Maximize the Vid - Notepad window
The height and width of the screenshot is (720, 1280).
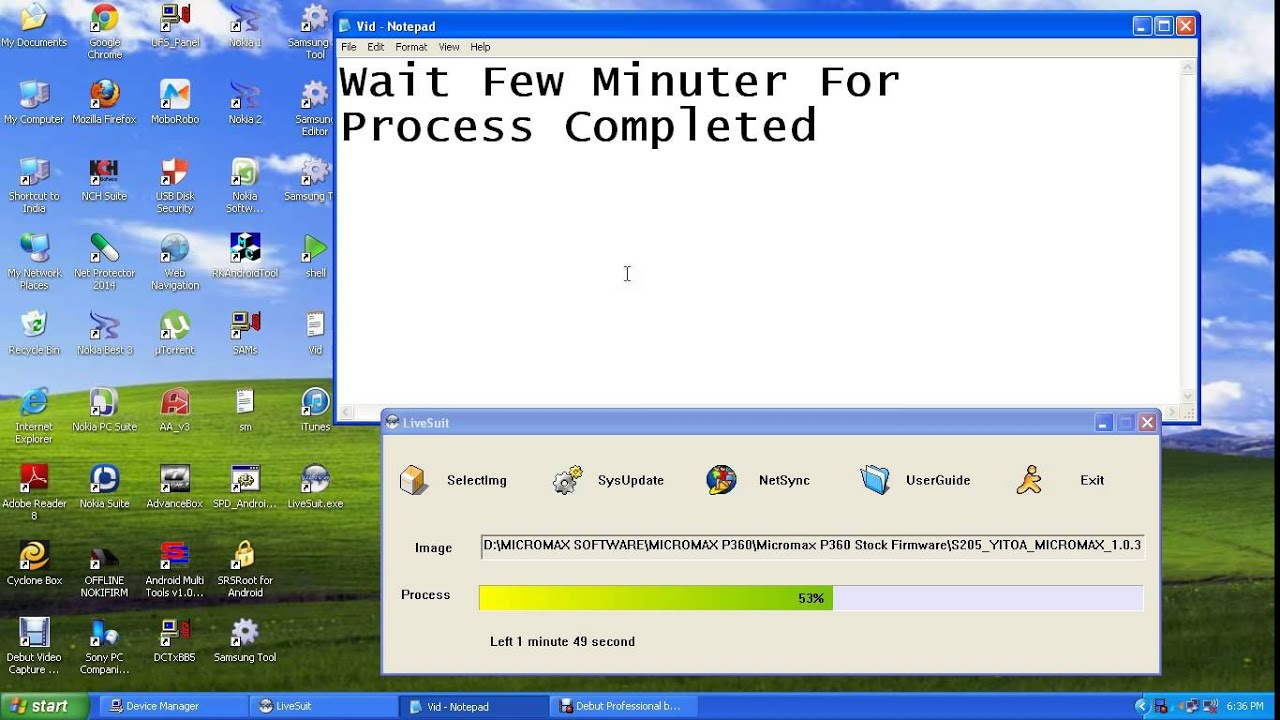(x=1164, y=26)
